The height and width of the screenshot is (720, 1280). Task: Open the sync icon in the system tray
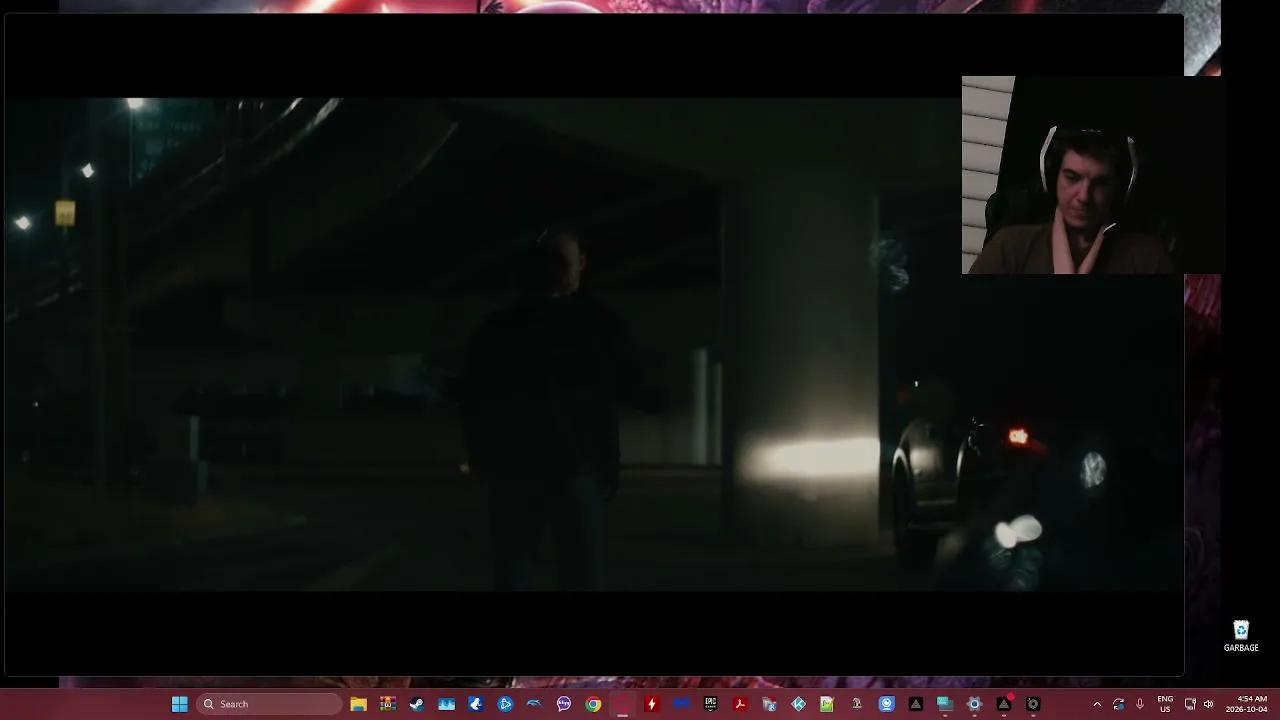tap(1118, 704)
